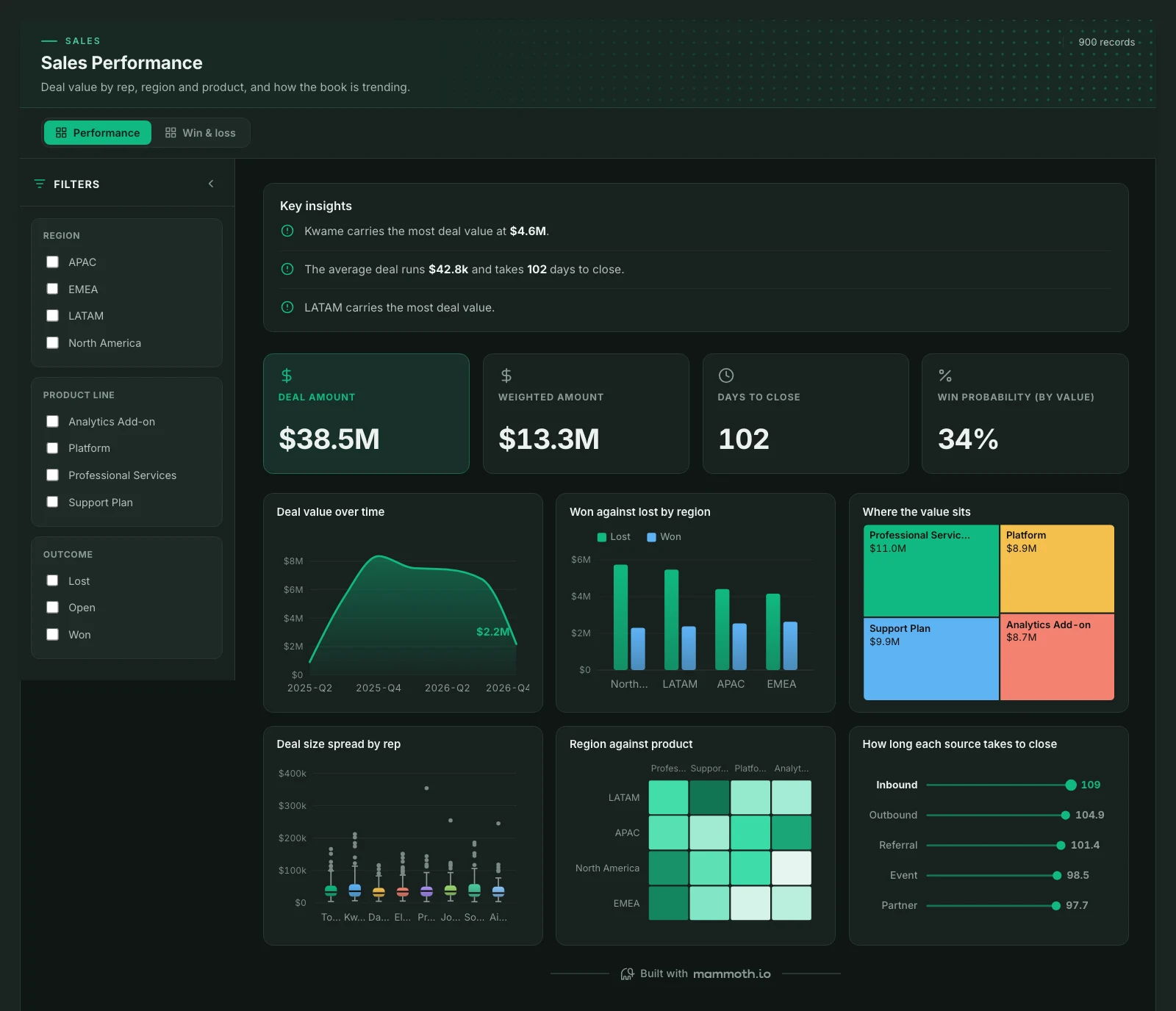The image size is (1176, 1011).
Task: Click the Inbound lollipop marker at 109
Action: [1071, 785]
